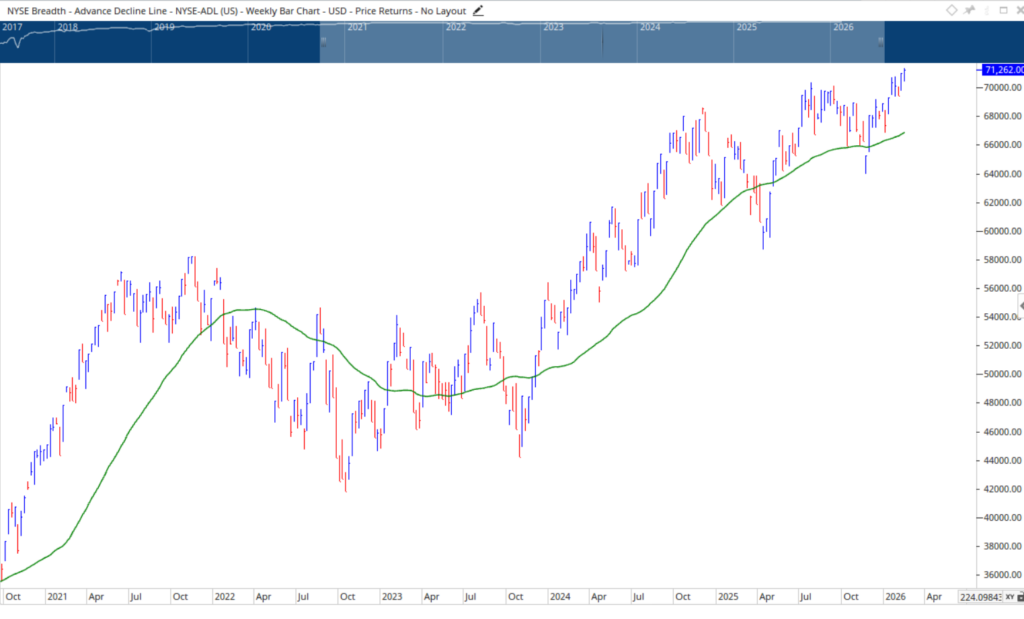Click the pencil edit icon beside chart title
This screenshot has height=619, width=1024.
pos(478,10)
